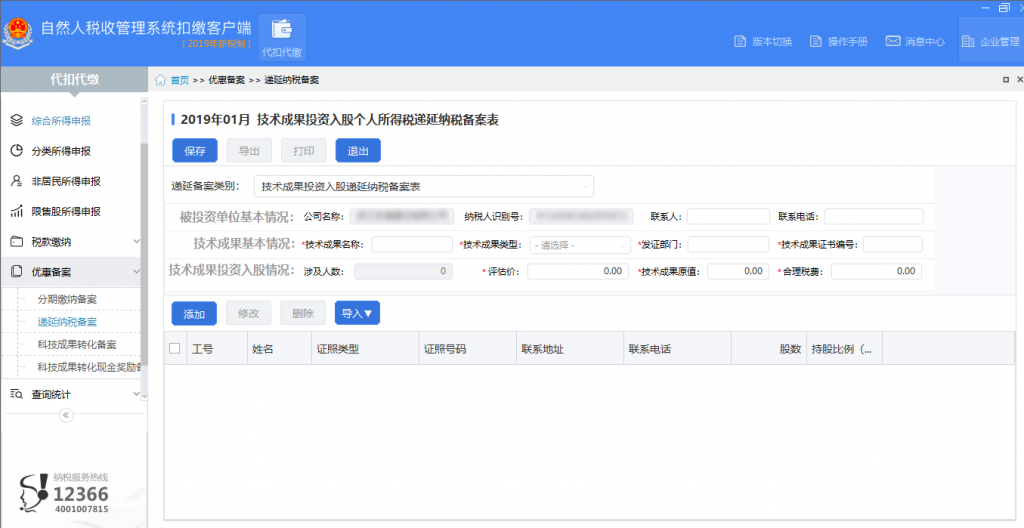Open the 递延备案类别 dropdown
This screenshot has height=528, width=1024.
[x=424, y=186]
